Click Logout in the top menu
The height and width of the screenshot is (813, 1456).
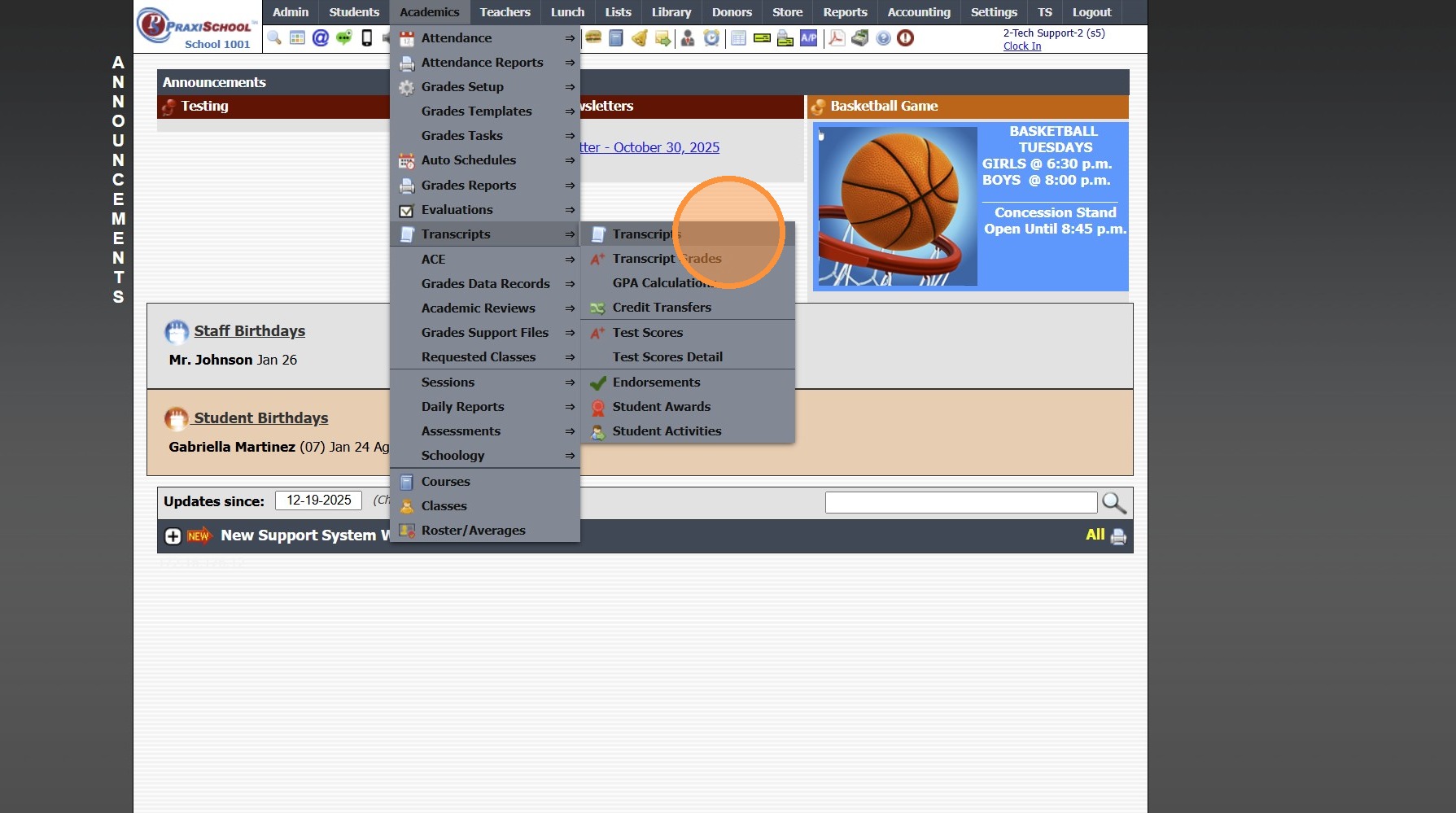coord(1091,12)
